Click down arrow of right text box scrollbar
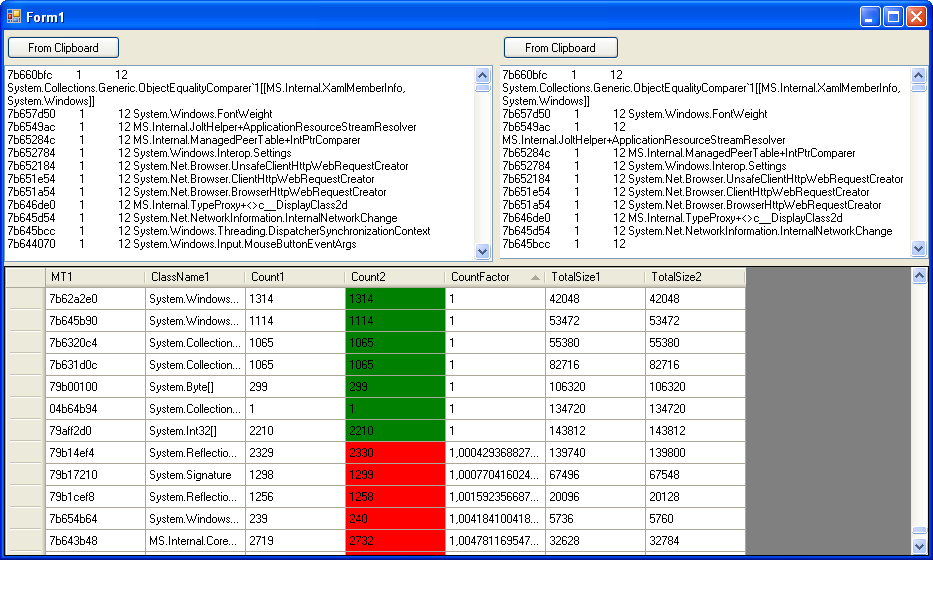Image resolution: width=933 pixels, height=600 pixels. (x=919, y=249)
